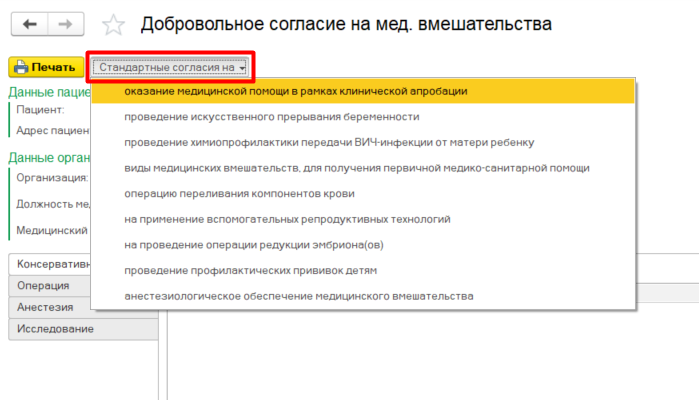Open the Консервативн... tab
The image size is (699, 400).
tap(50, 264)
